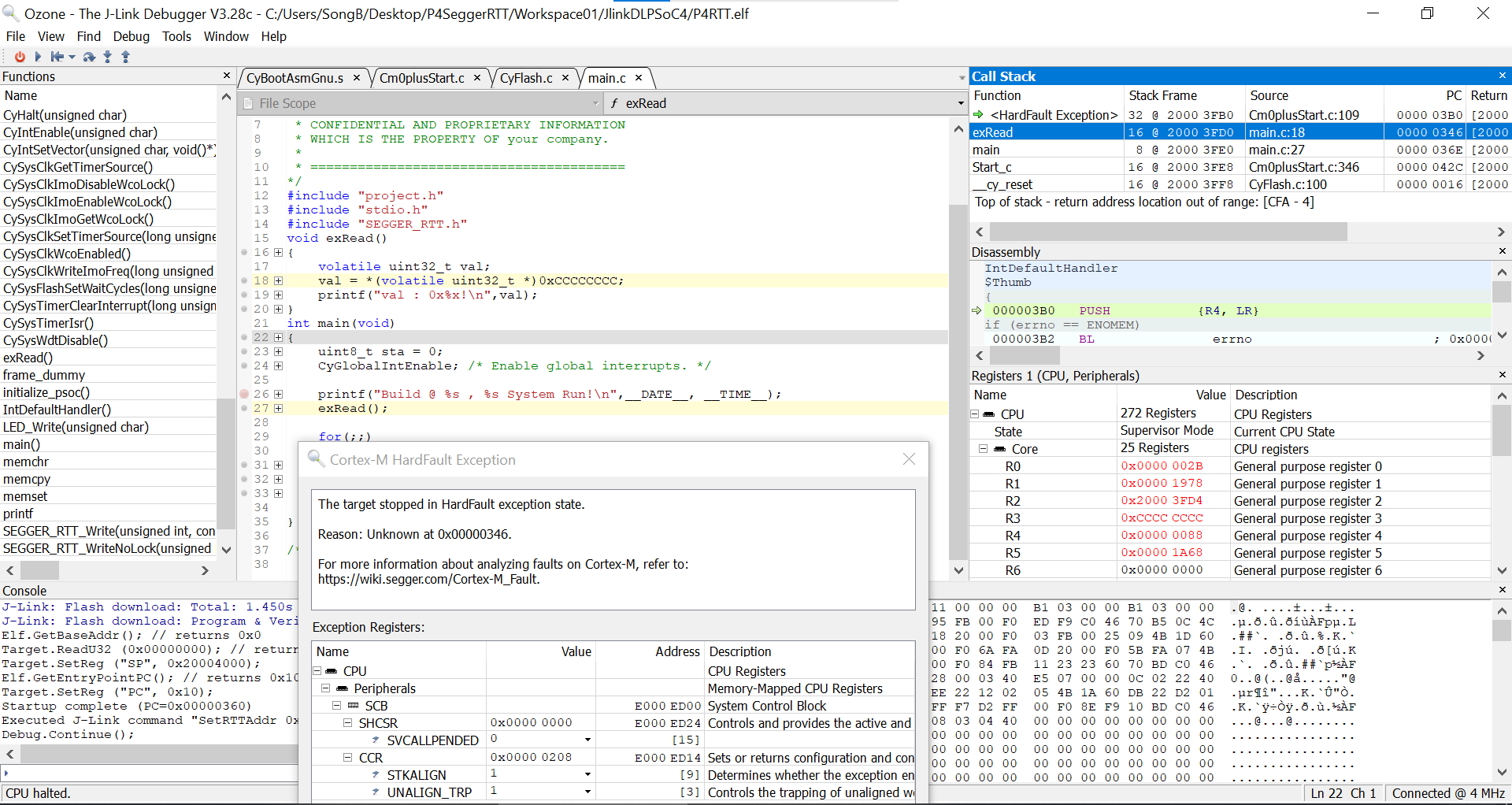Close the Registers 1 panel

click(1502, 375)
